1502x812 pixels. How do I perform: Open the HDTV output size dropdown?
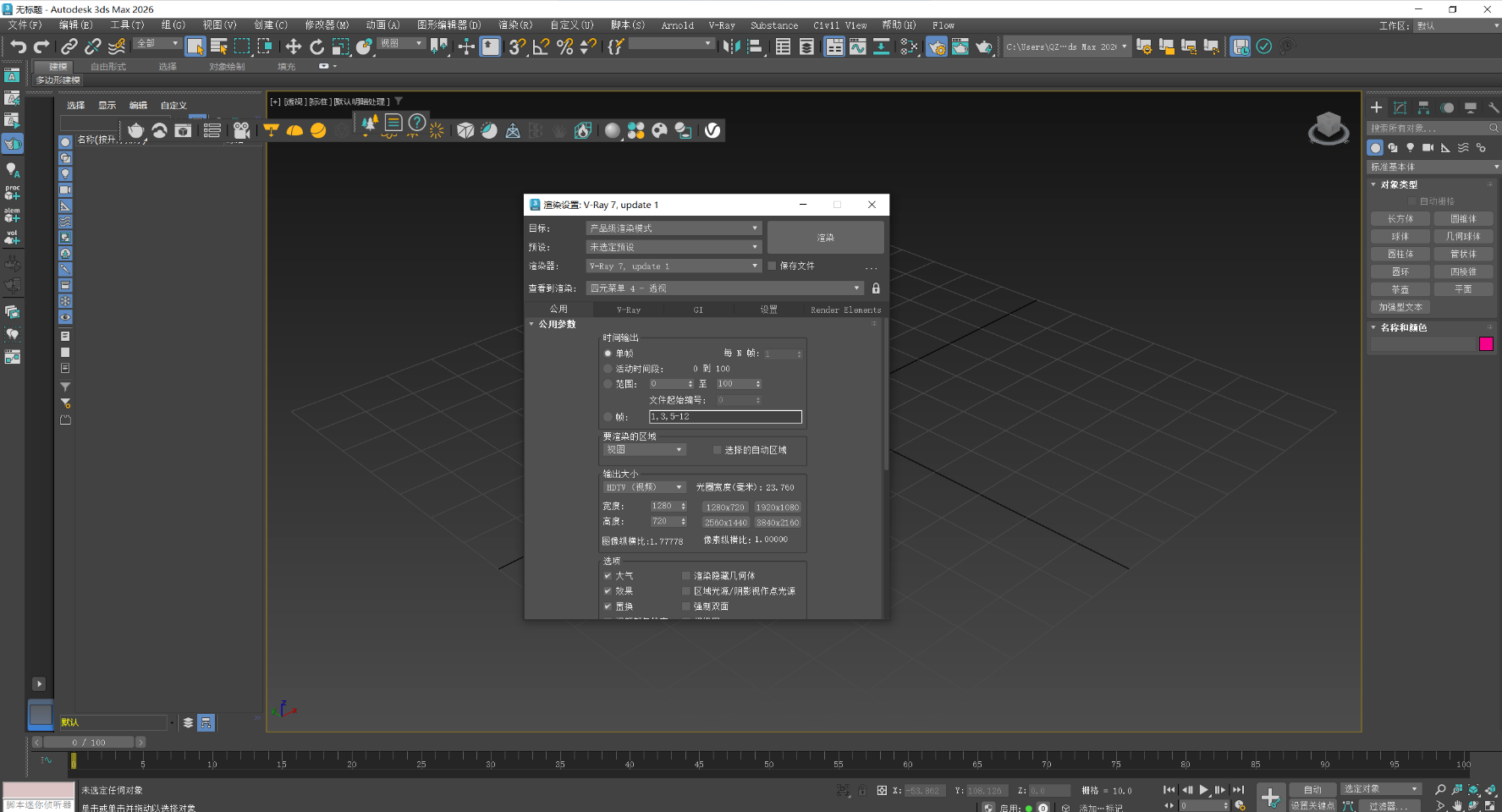[x=644, y=487]
